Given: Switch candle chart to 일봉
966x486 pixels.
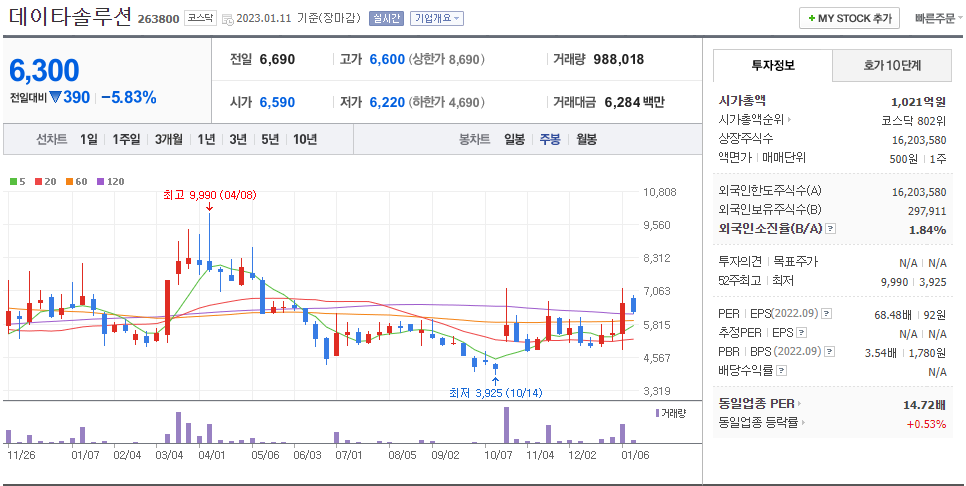Looking at the screenshot, I should pyautogui.click(x=514, y=140).
